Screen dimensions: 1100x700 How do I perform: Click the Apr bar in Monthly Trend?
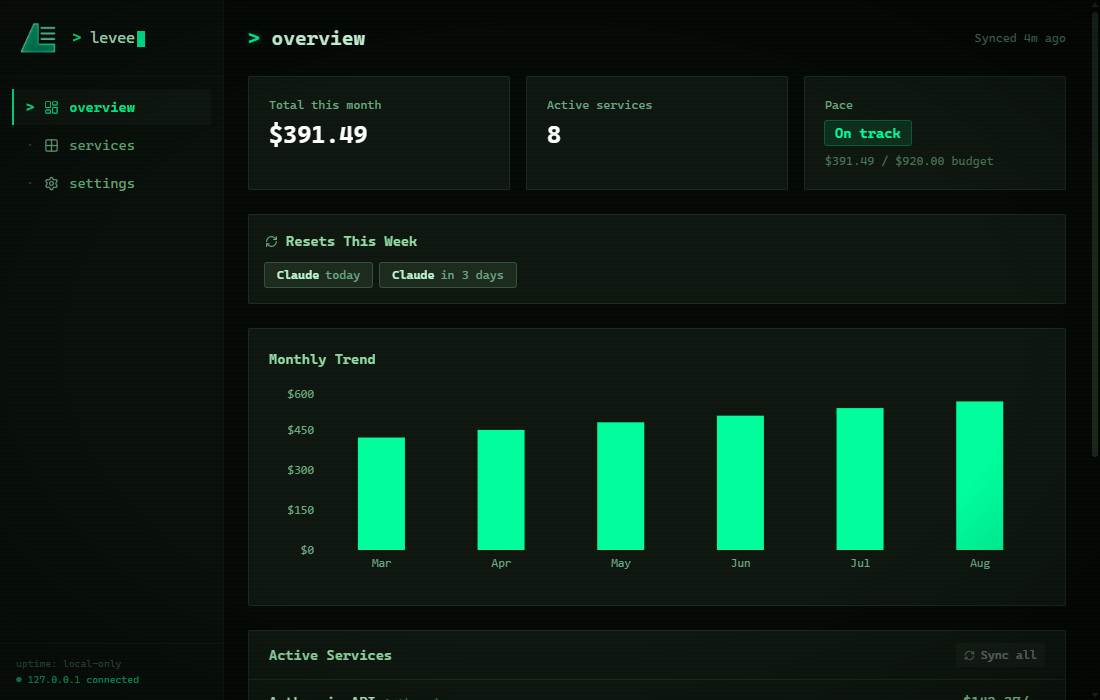(x=501, y=490)
